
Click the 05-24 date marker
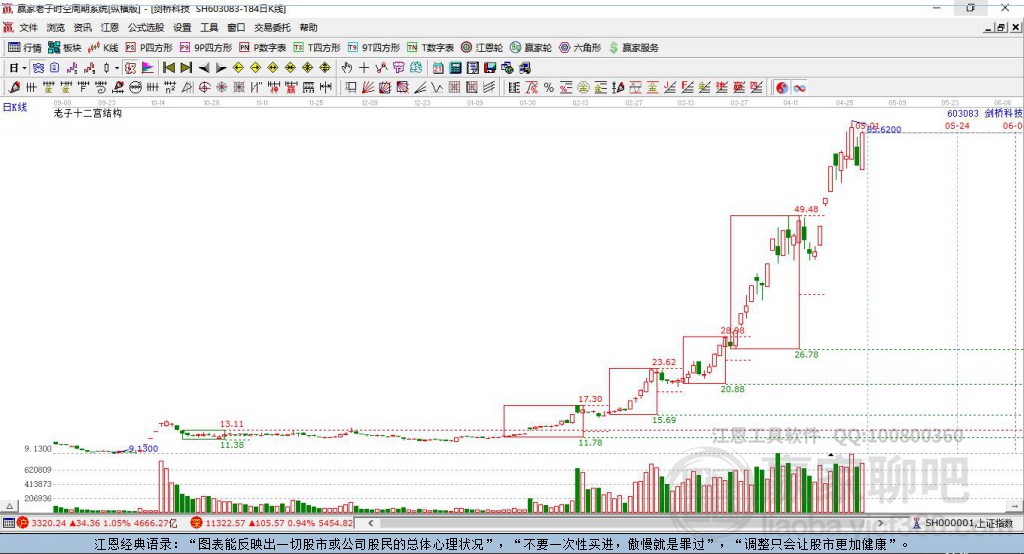pos(957,125)
